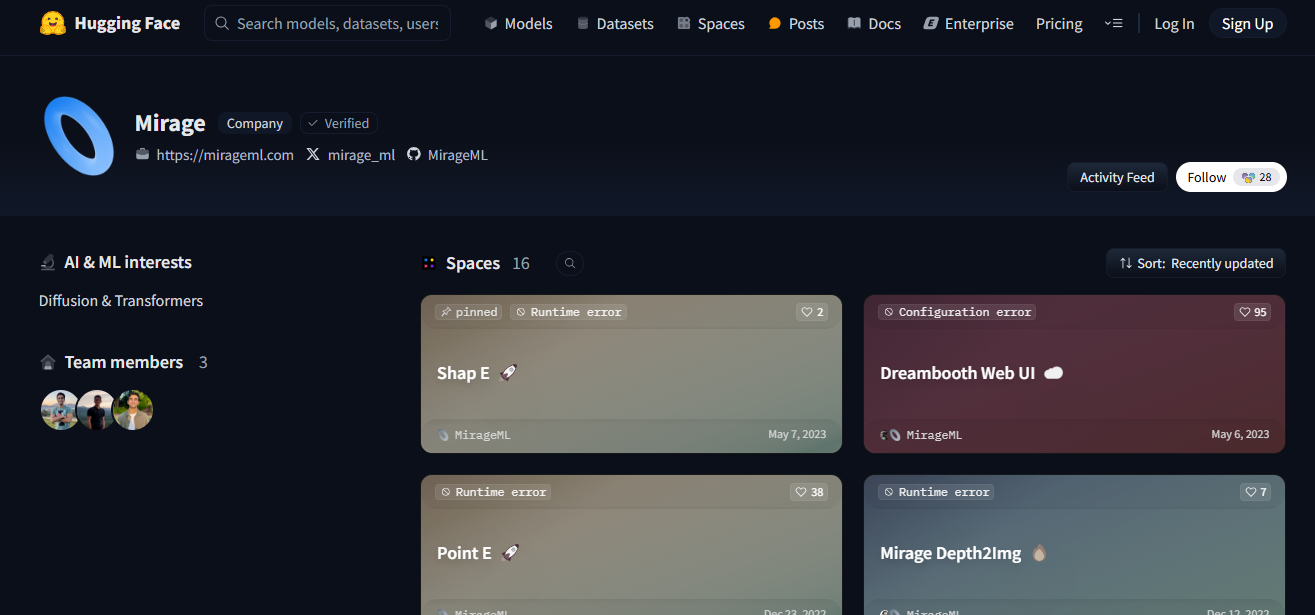This screenshot has height=615, width=1315.
Task: Click the heart like count on Point E
Action: click(809, 492)
